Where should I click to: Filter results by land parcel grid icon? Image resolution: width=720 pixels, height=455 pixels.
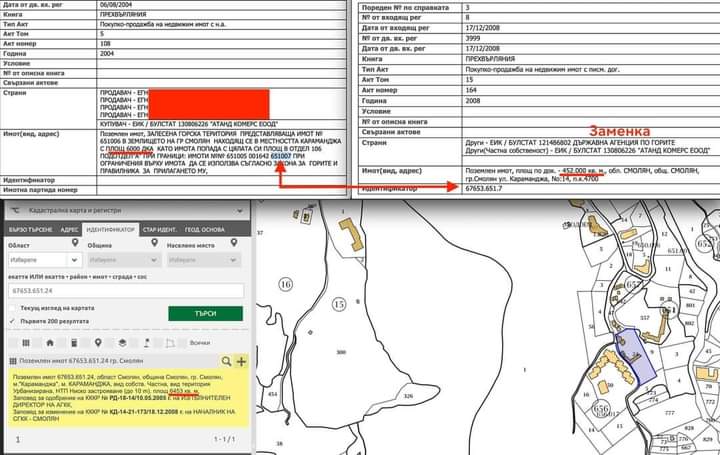[x=26, y=343]
